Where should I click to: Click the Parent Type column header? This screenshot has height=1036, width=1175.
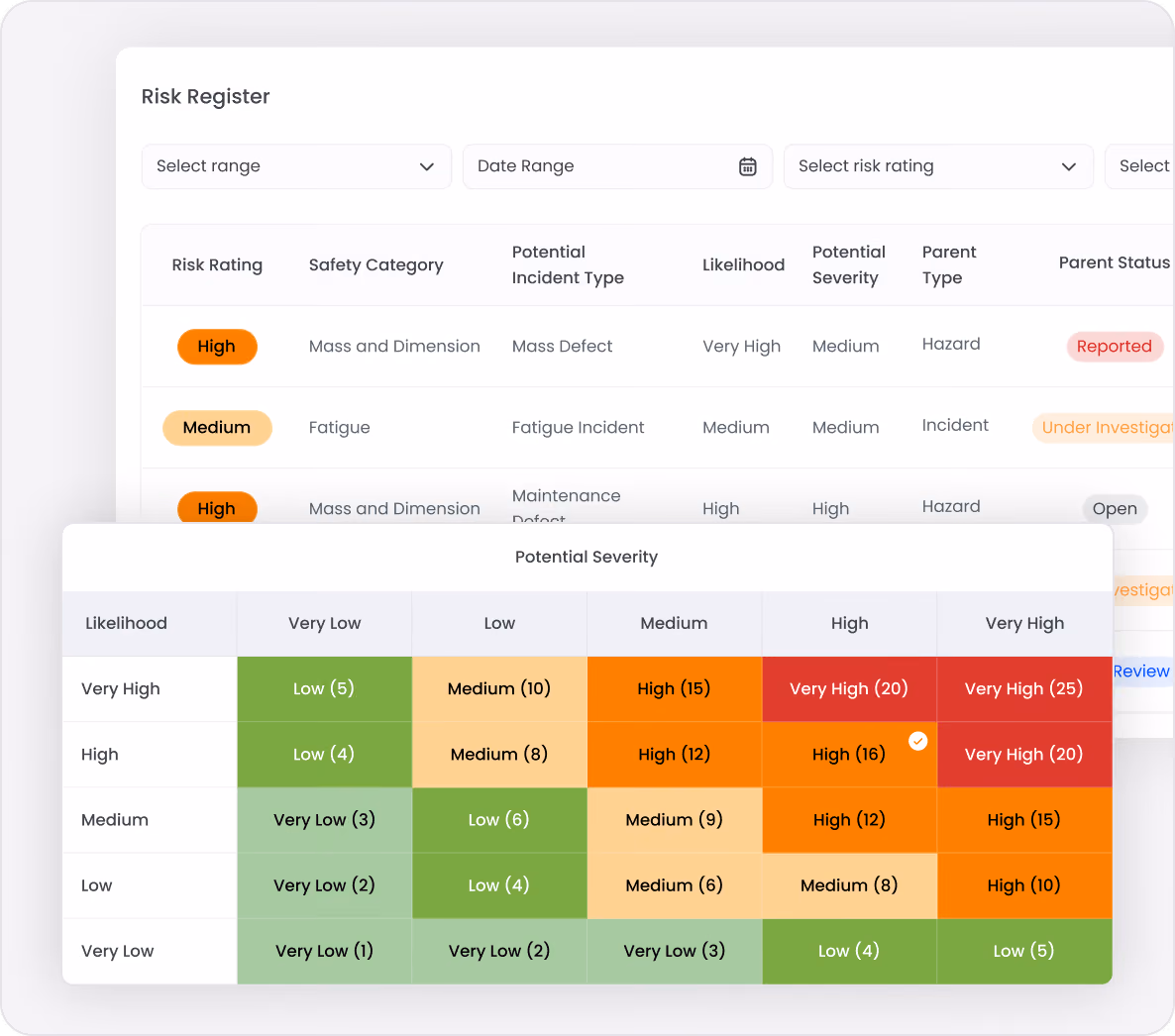949,265
